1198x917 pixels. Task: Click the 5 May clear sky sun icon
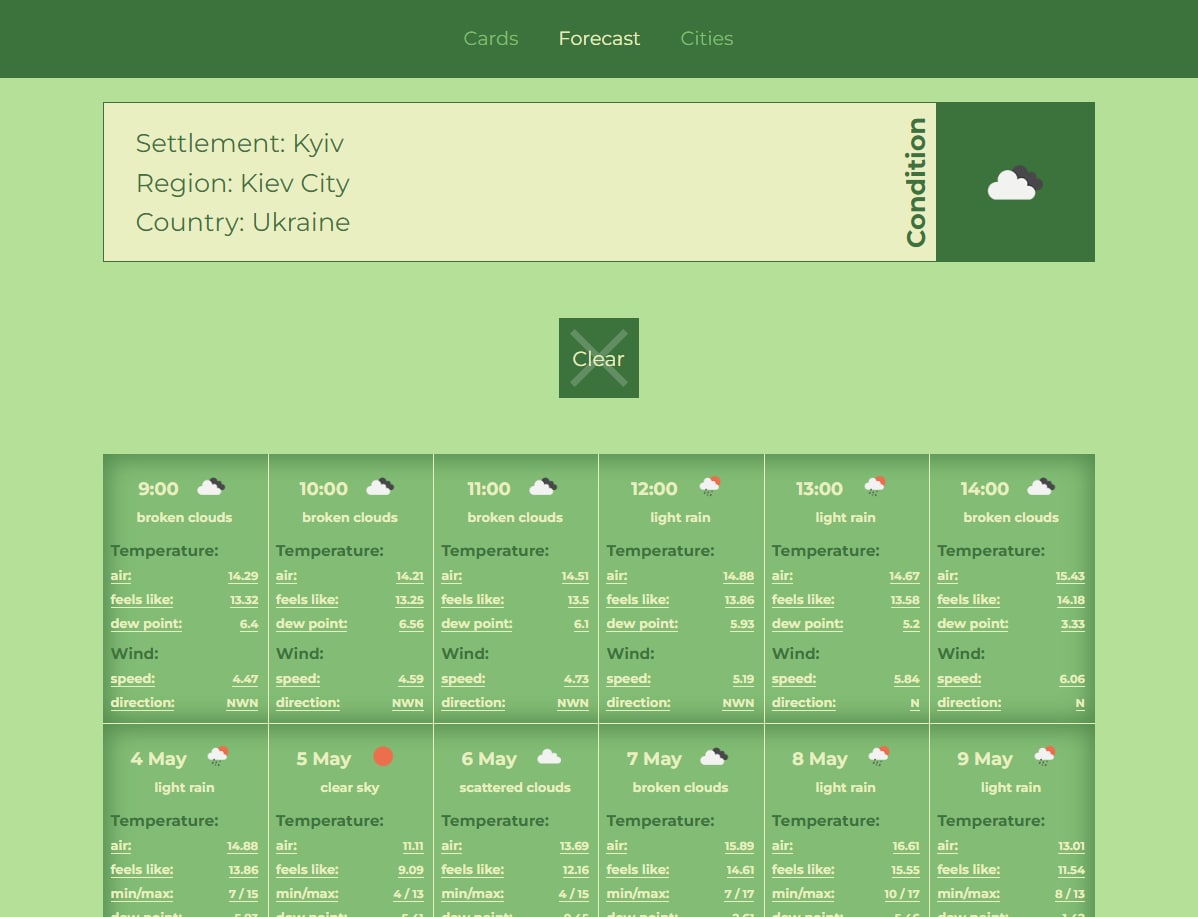pos(383,757)
